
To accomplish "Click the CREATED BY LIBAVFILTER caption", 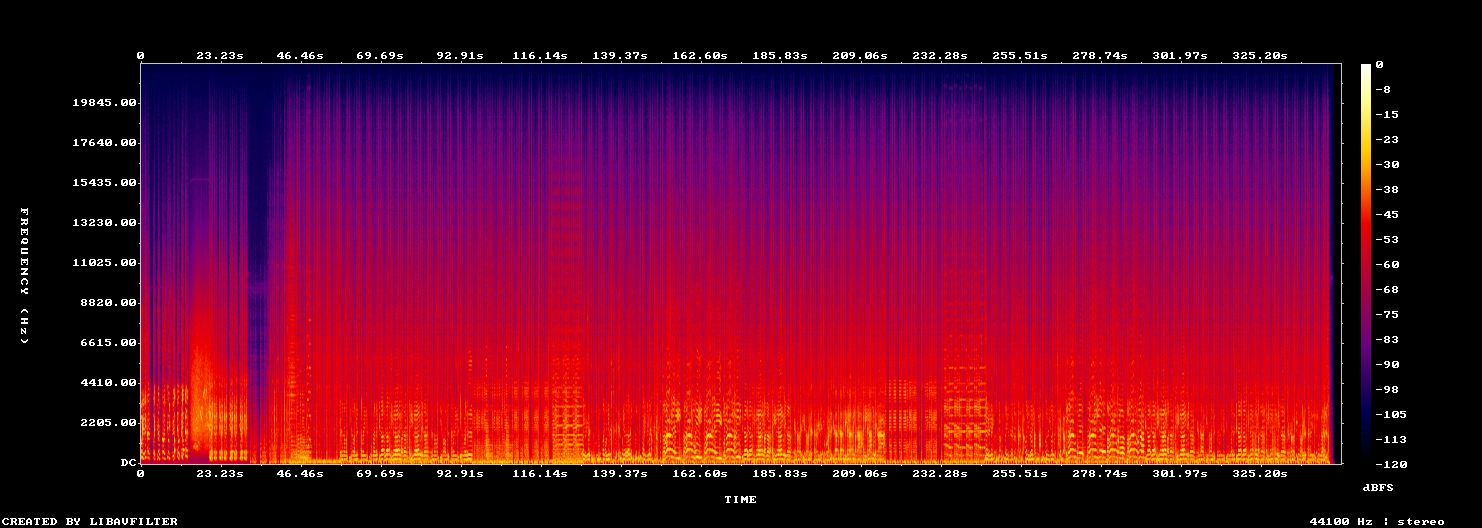I will [x=91, y=521].
